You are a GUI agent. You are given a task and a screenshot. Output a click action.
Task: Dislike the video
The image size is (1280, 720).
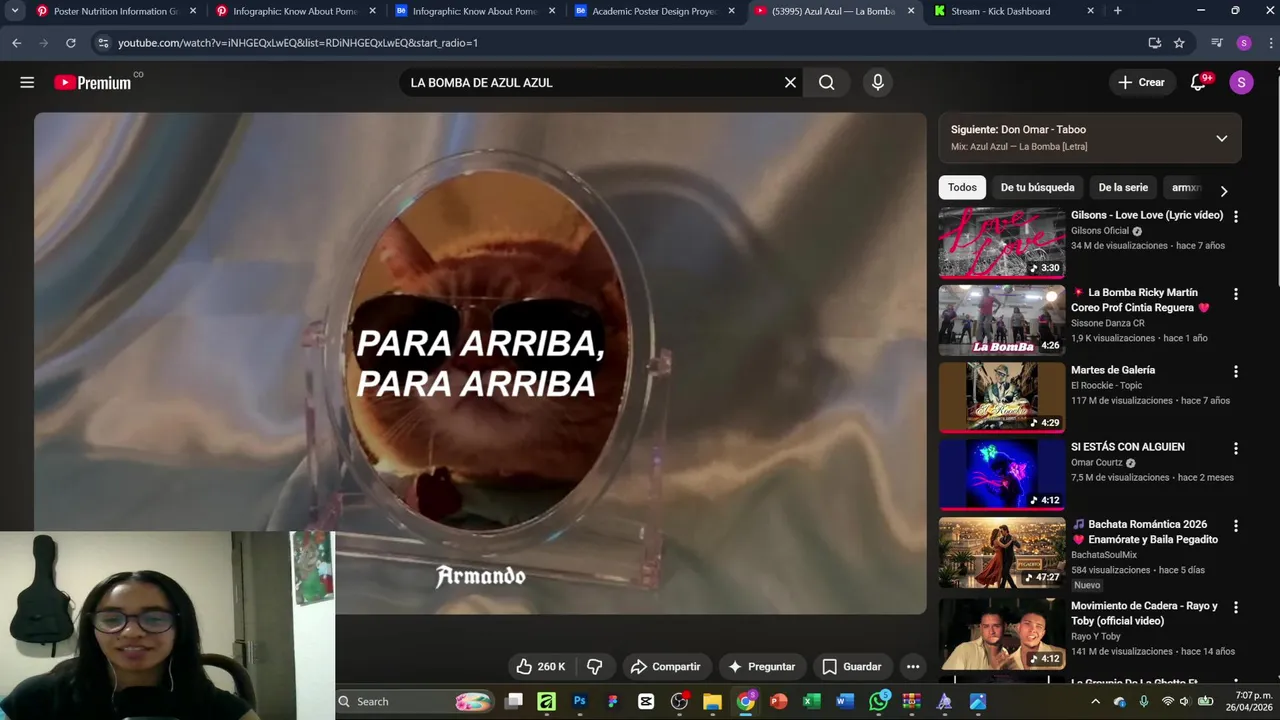coord(594,666)
